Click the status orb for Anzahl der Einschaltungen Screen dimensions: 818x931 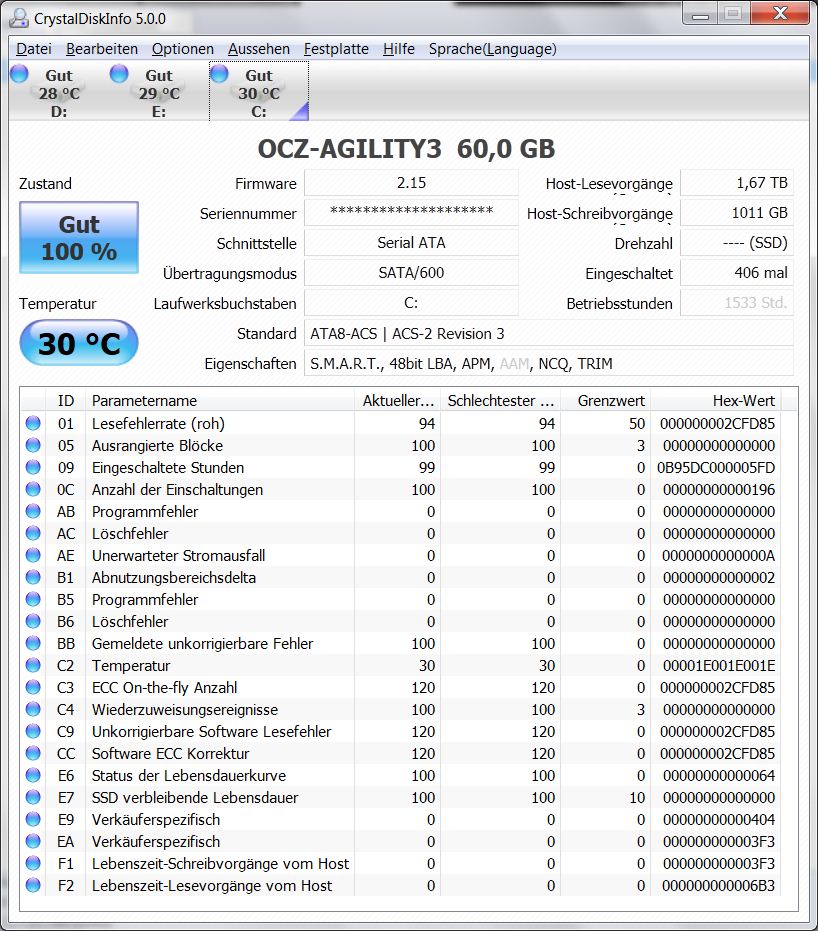click(33, 489)
